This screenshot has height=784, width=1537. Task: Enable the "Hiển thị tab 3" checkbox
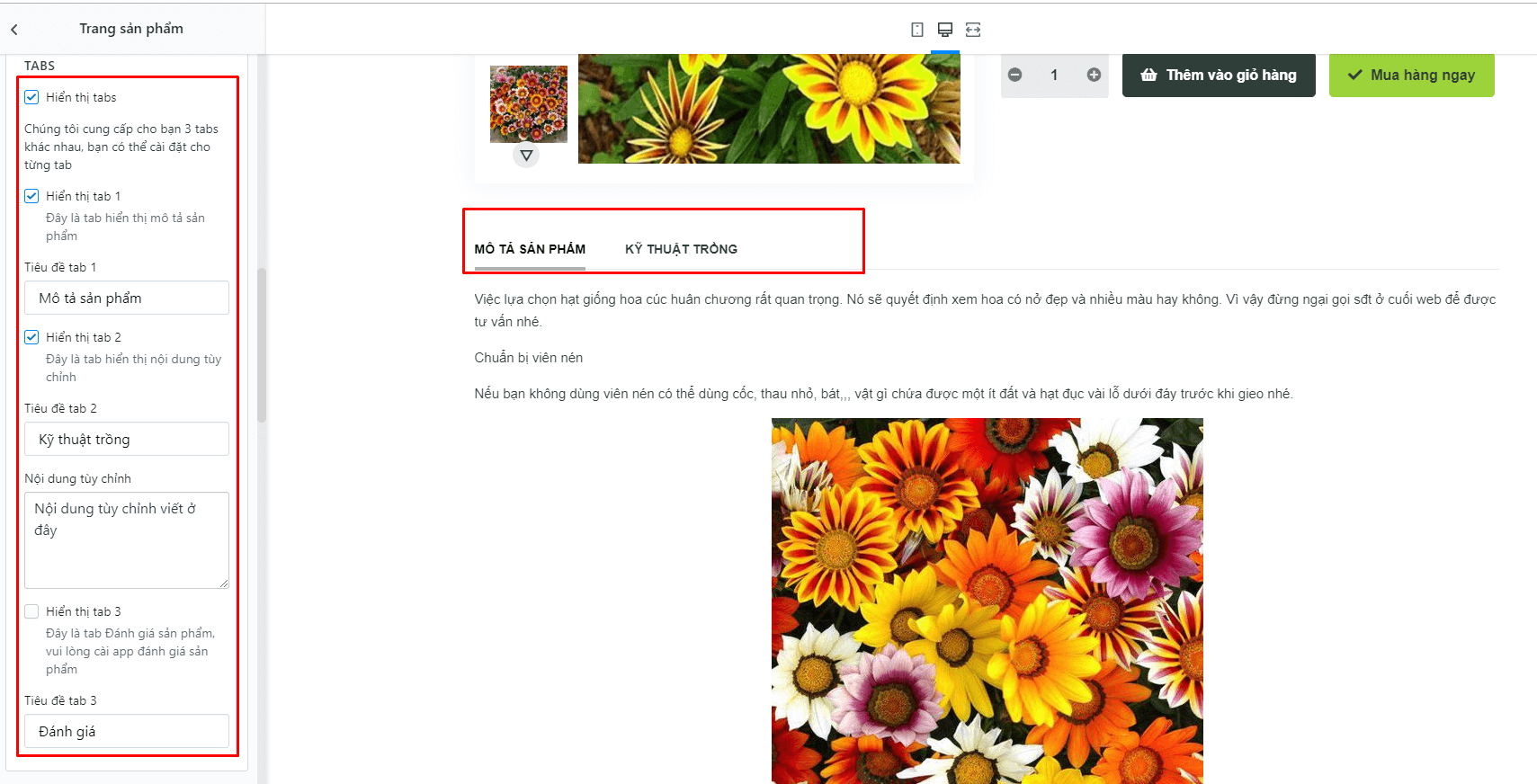point(31,611)
